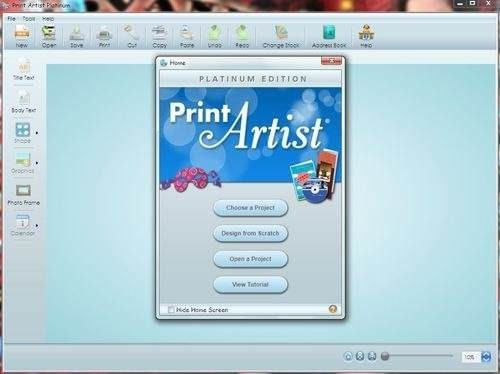Click the orange help icon in Home dialog
The height and width of the screenshot is (374, 500).
tap(333, 309)
